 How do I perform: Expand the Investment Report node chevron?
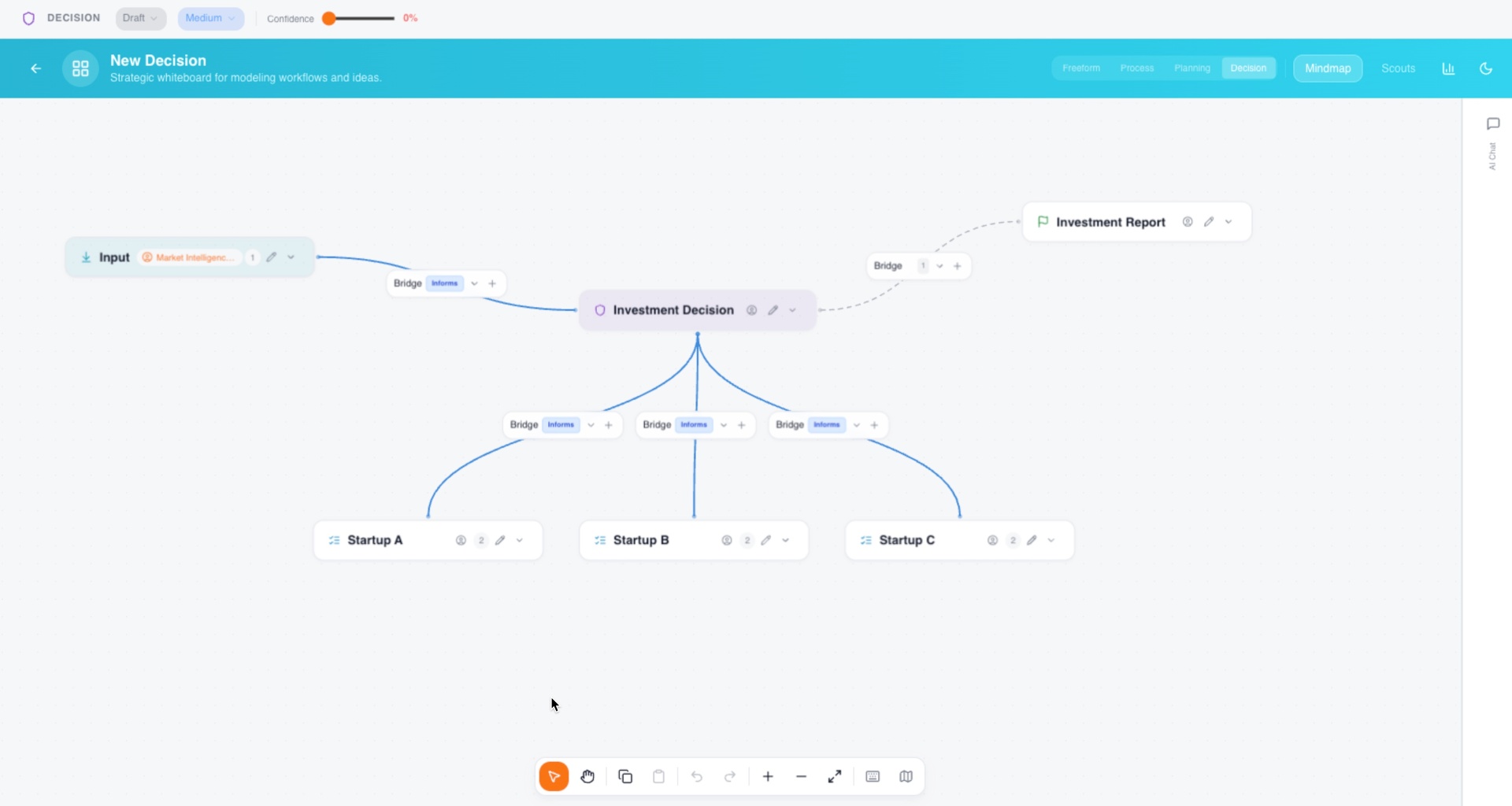coord(1228,222)
